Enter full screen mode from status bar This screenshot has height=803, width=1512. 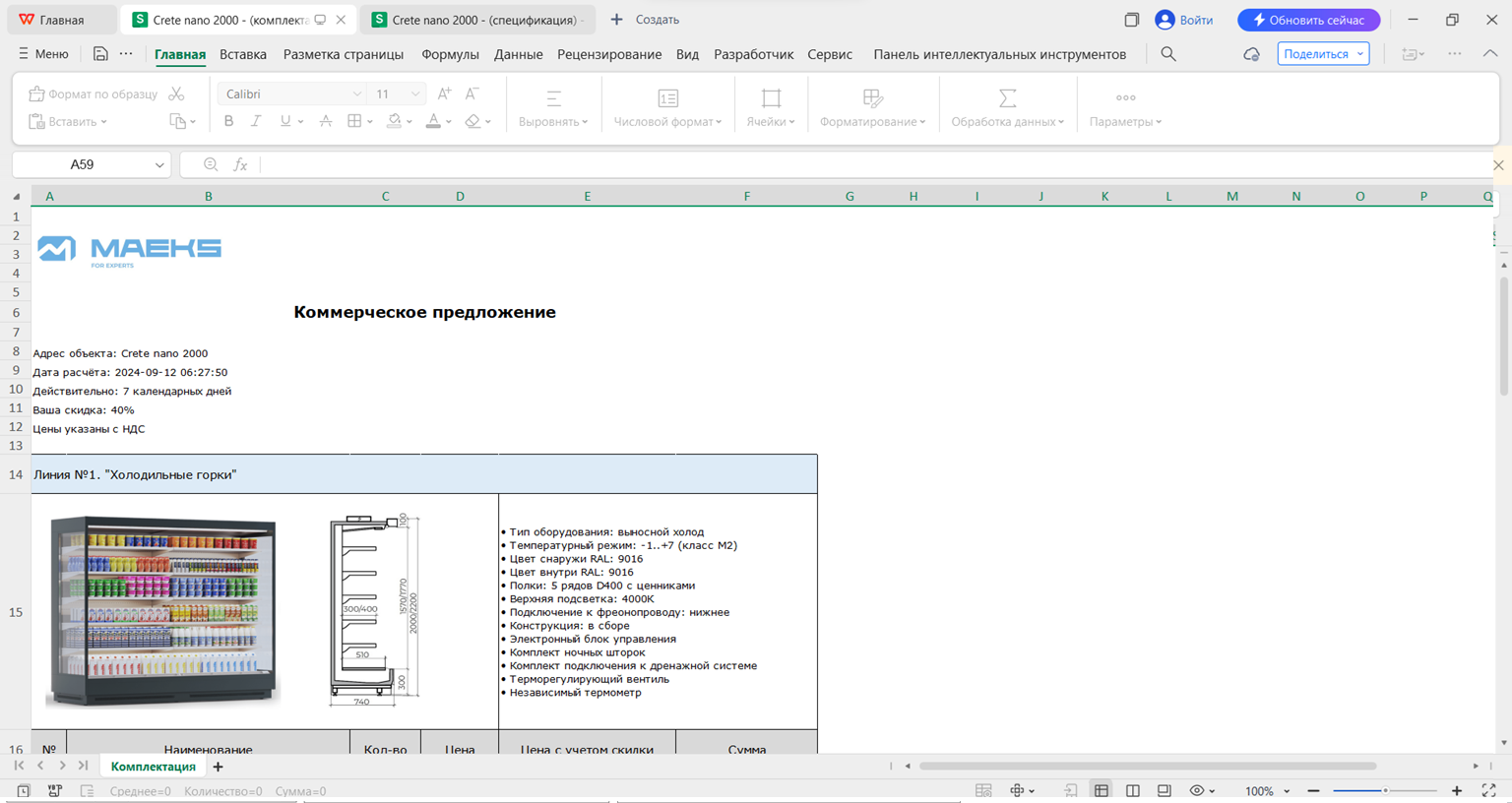[1488, 790]
